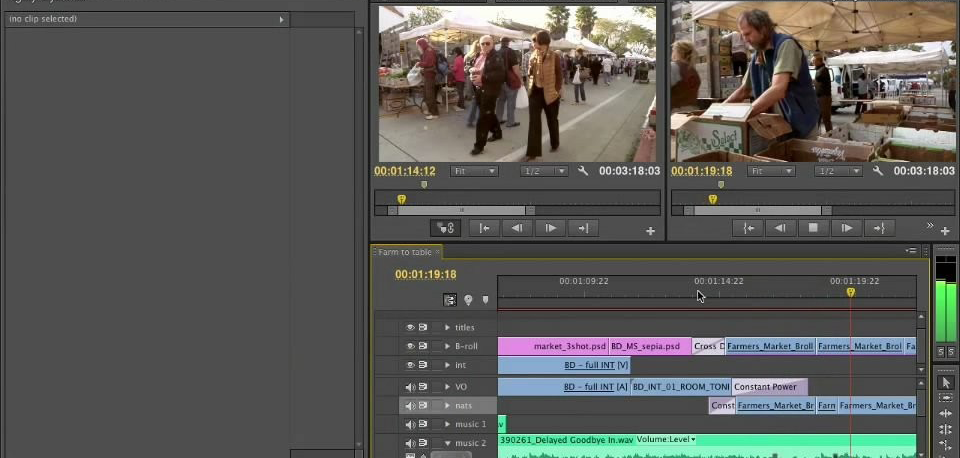Open source monitor wrench settings

tap(584, 171)
